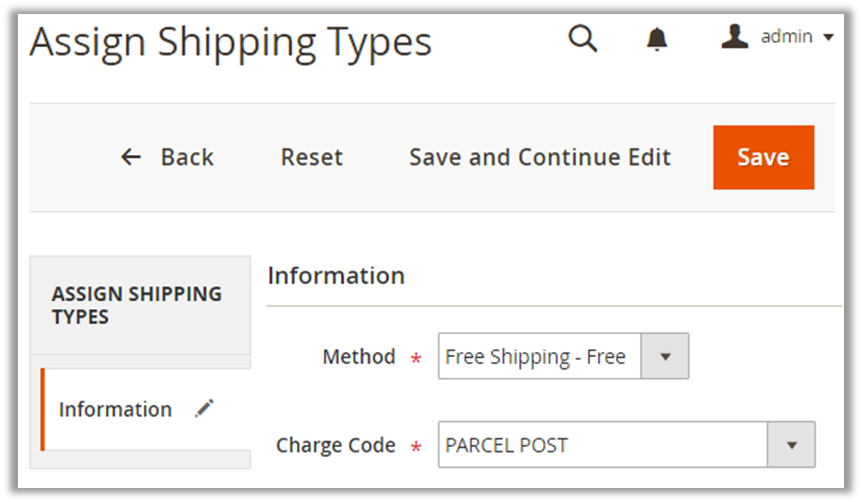Go back using the Back text
This screenshot has width=862, height=502.
tap(187, 157)
